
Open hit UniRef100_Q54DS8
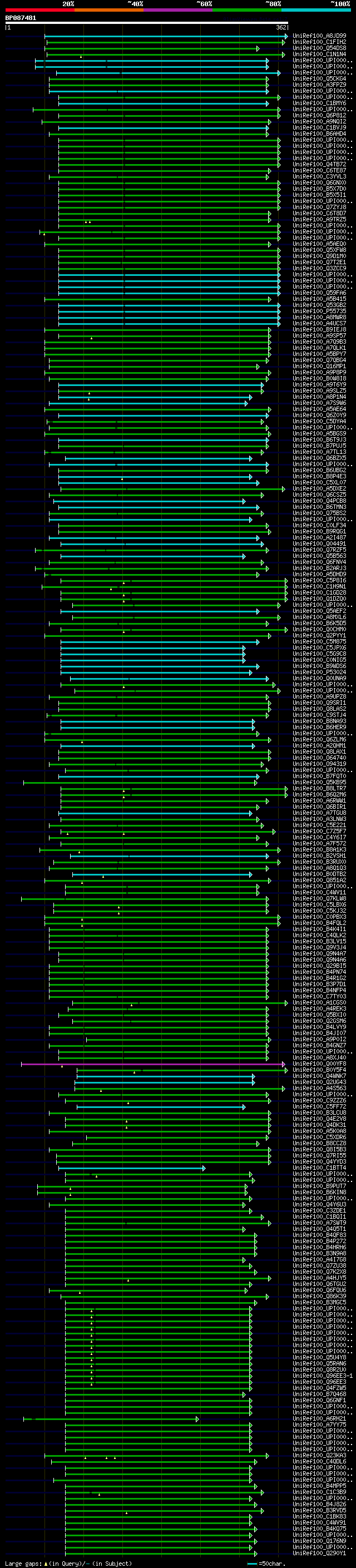(x=319, y=48)
